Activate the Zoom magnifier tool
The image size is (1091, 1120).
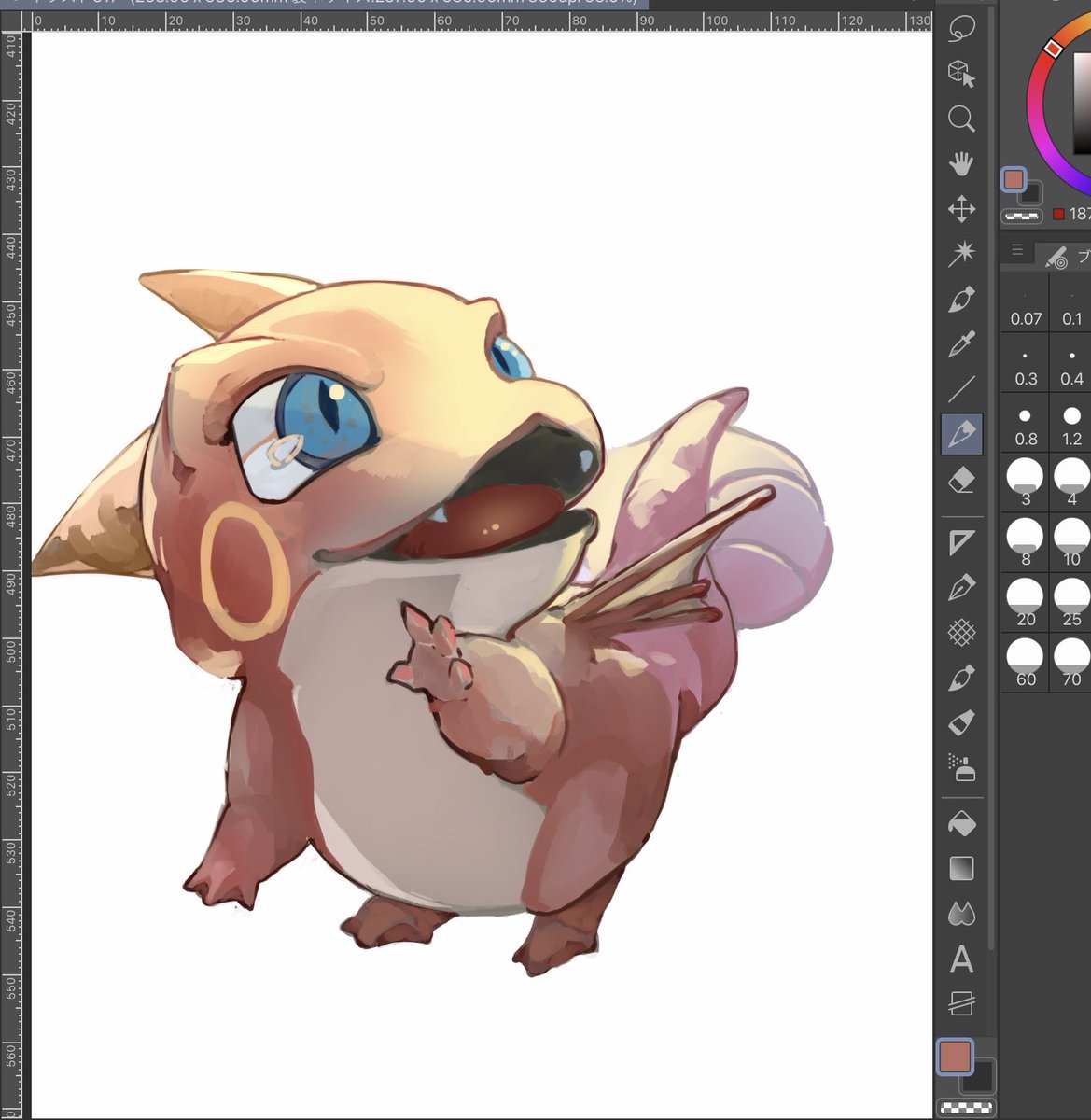tap(961, 119)
